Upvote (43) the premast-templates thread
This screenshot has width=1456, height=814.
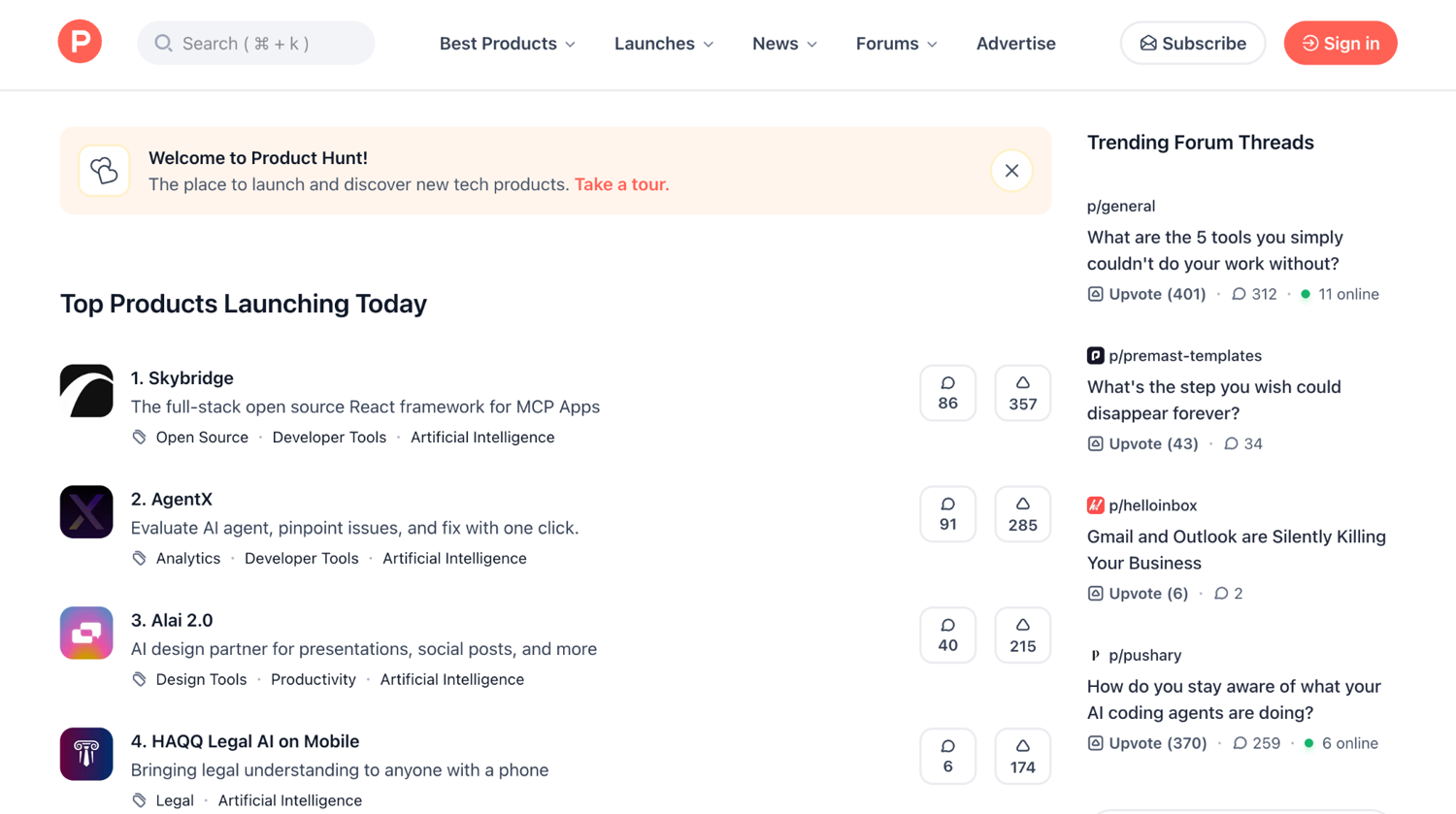1142,443
